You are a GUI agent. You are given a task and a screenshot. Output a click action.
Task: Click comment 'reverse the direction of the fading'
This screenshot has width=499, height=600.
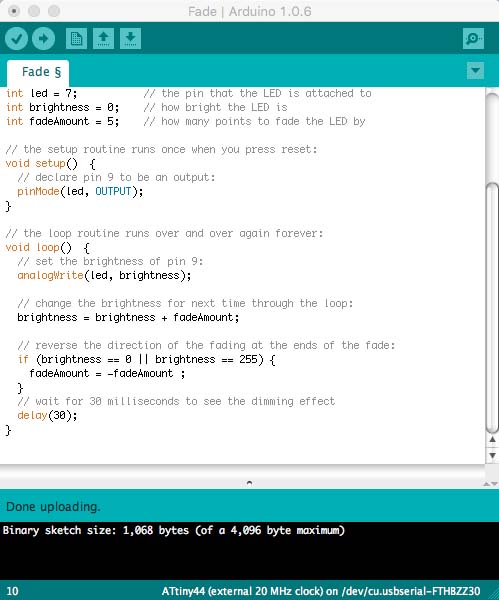pyautogui.click(x=206, y=346)
